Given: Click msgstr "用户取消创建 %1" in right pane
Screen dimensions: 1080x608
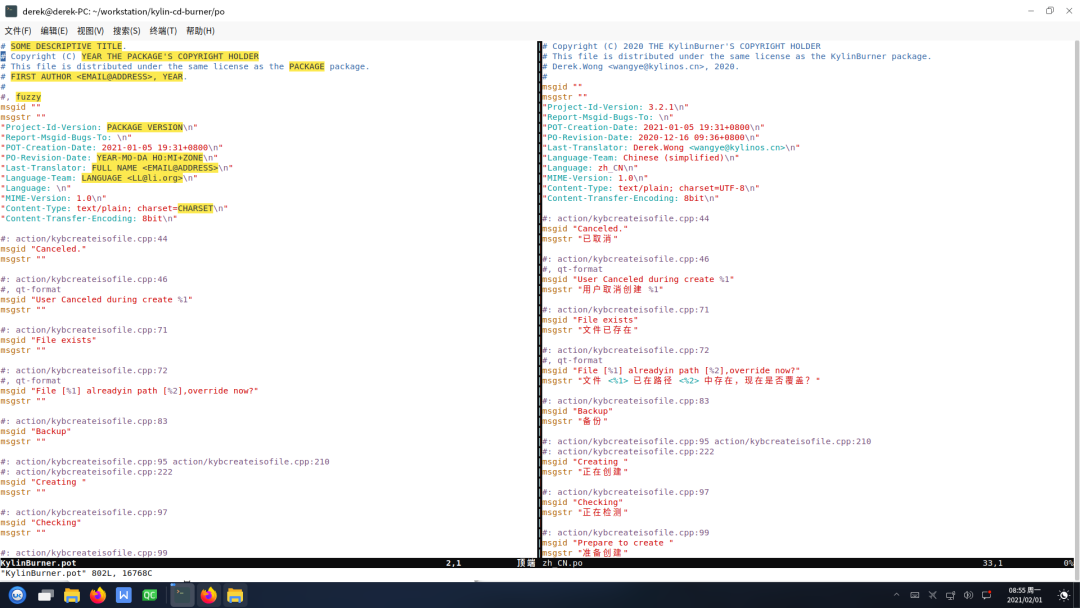Looking at the screenshot, I should (603, 289).
